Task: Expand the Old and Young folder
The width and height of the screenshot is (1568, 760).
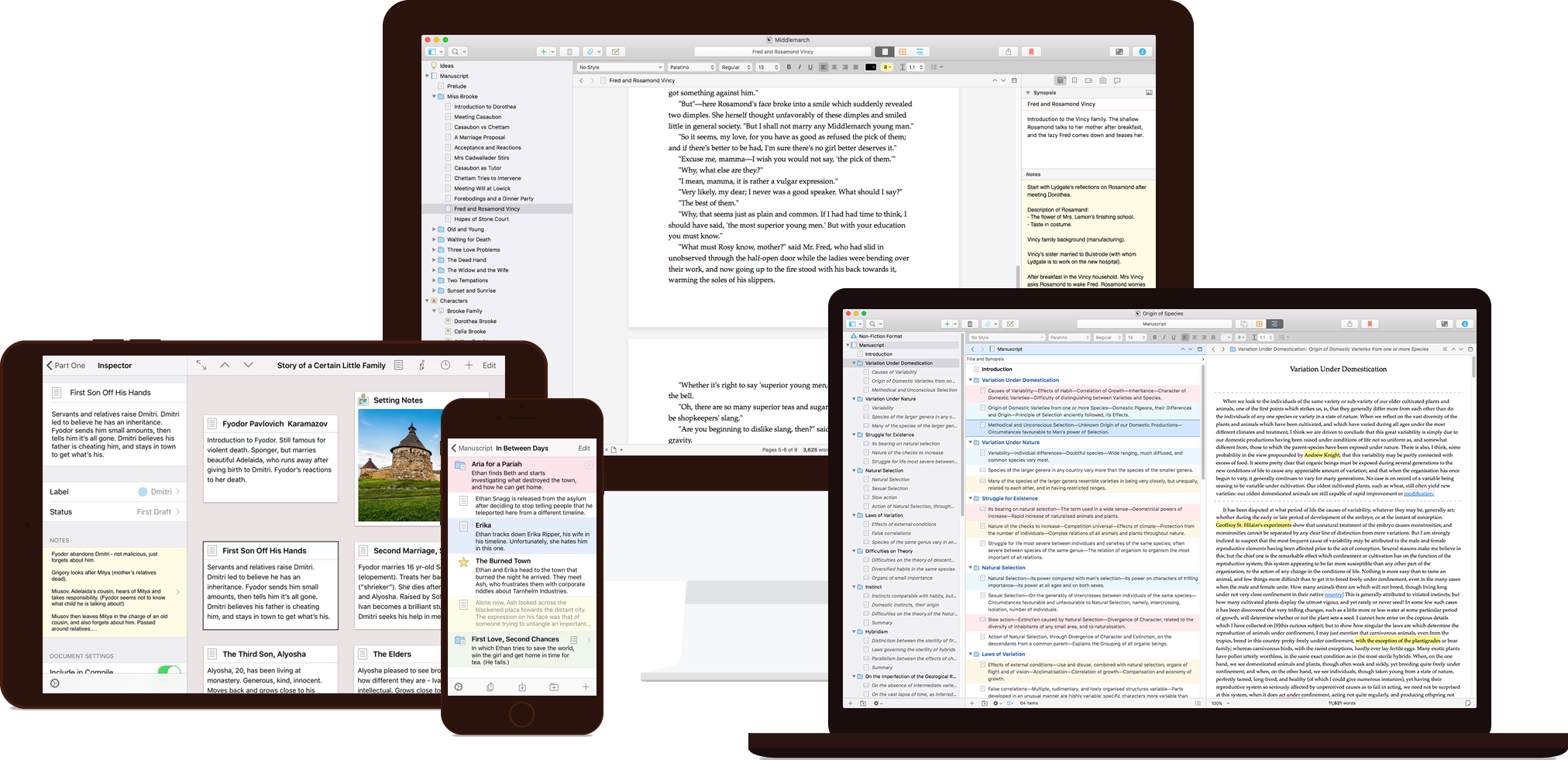Action: coord(434,229)
